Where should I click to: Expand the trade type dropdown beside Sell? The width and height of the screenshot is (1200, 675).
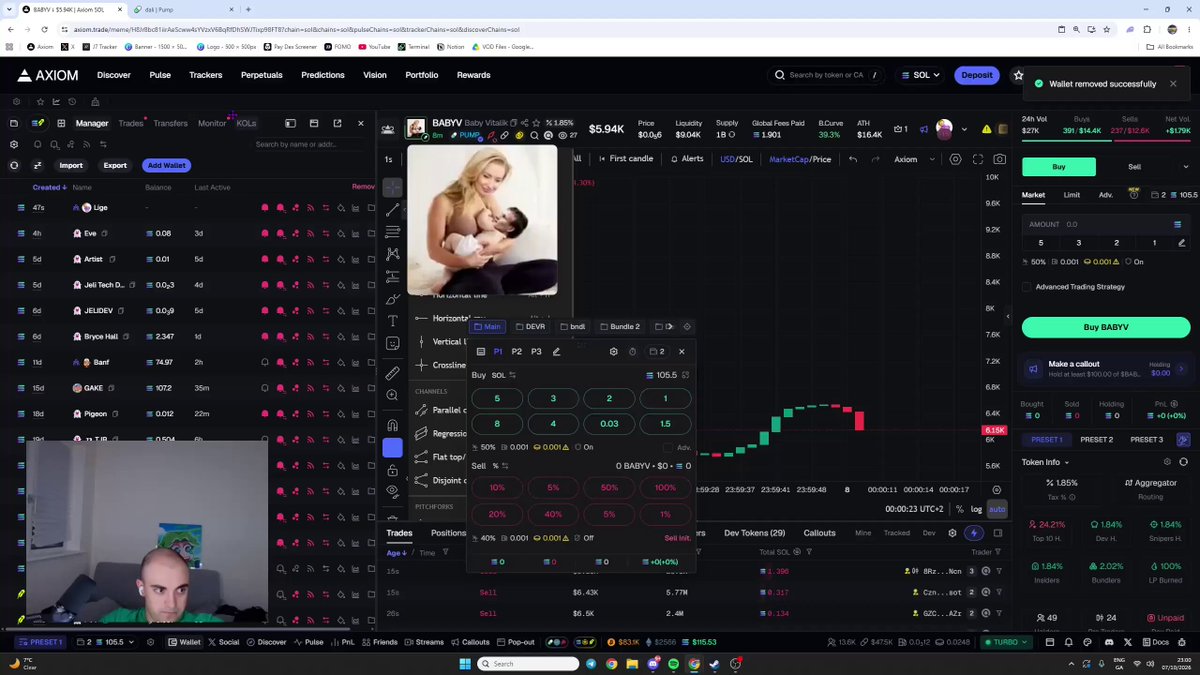[x=1186, y=167]
